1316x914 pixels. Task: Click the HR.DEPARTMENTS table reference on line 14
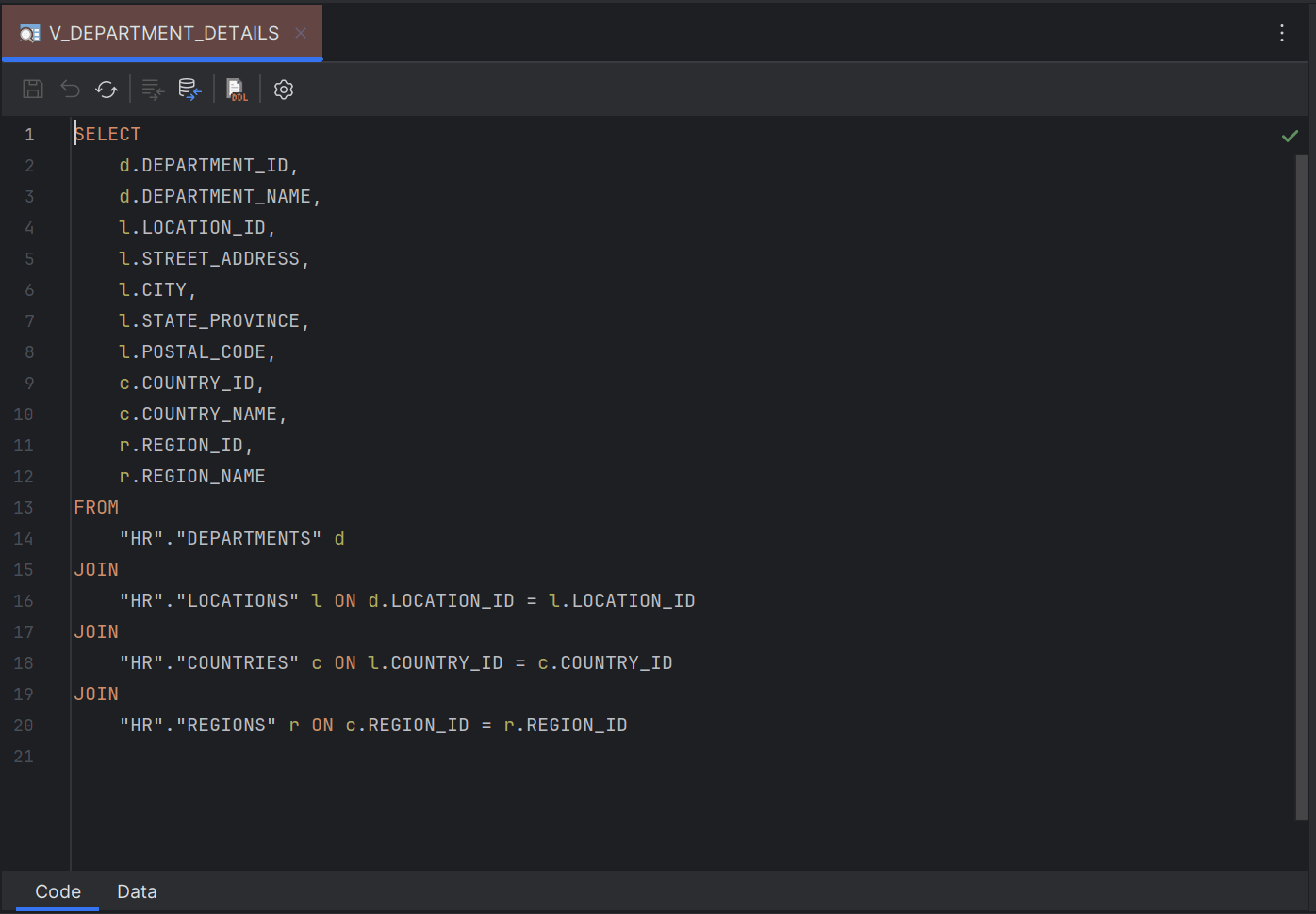(x=221, y=537)
